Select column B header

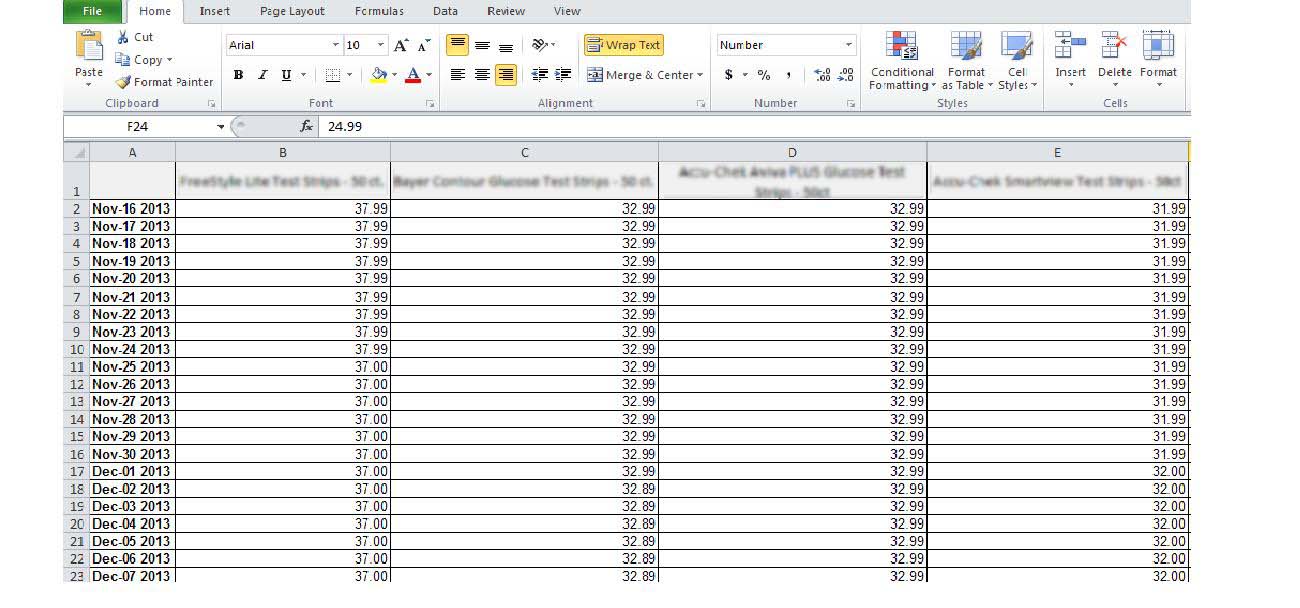tap(283, 152)
